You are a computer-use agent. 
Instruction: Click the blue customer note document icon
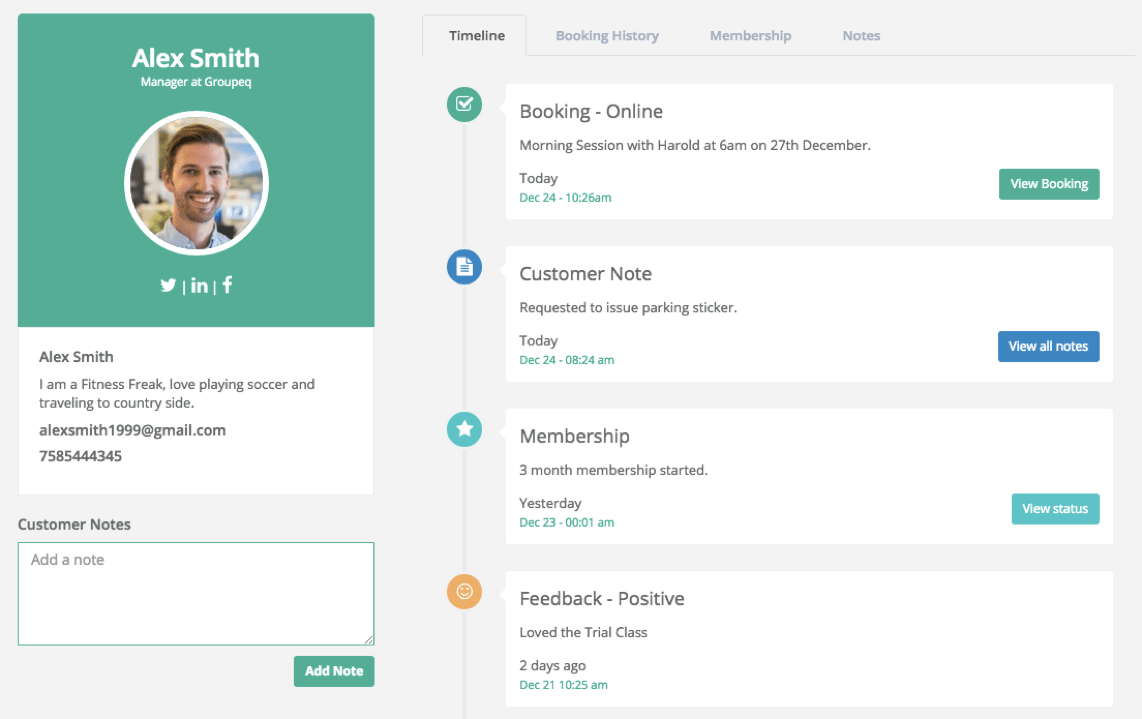point(464,267)
